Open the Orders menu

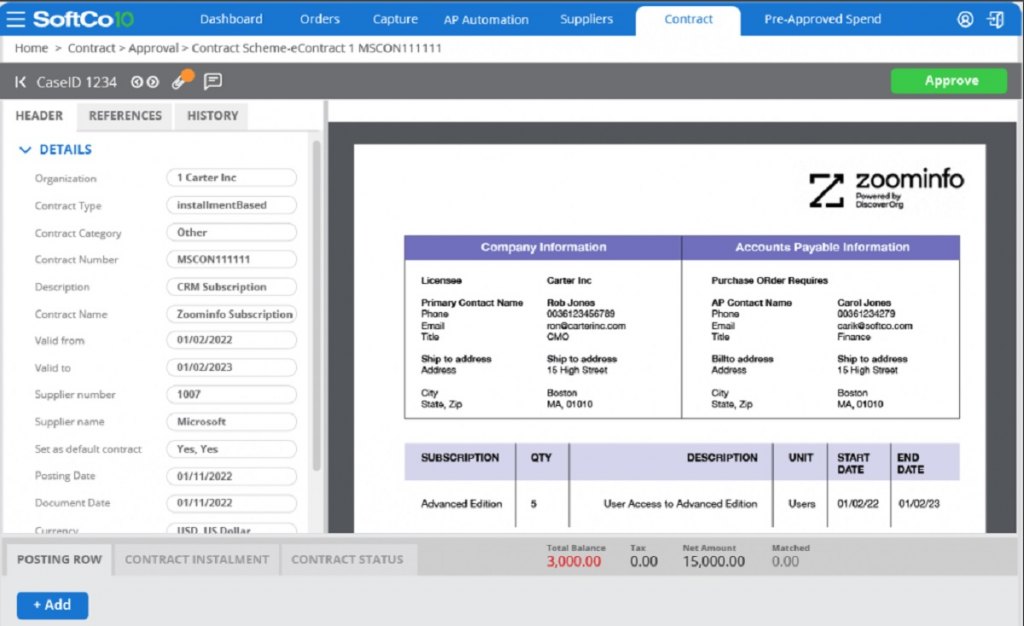point(319,19)
